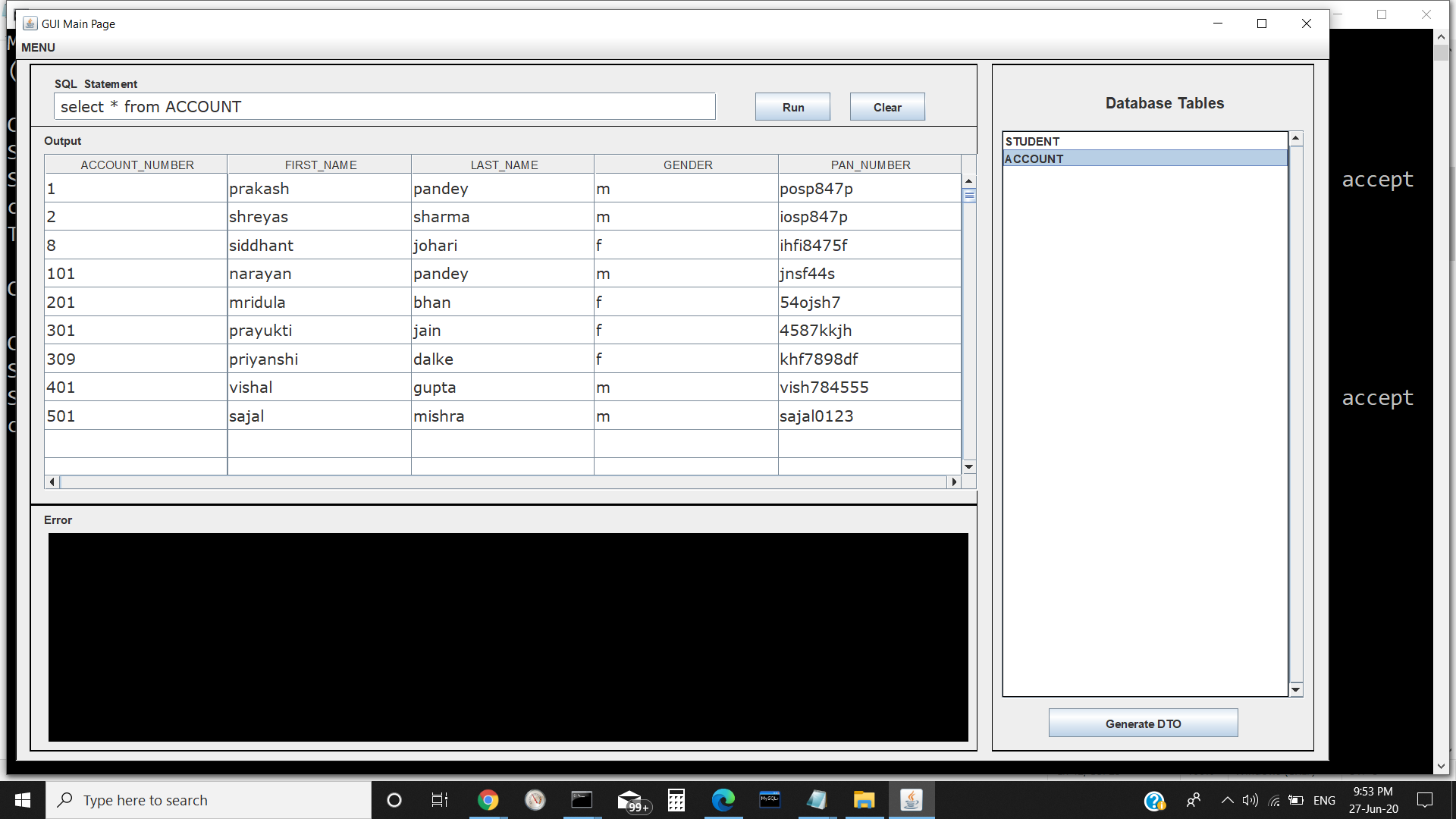Open the ENG language selector
Viewport: 1456px width, 819px height.
pyautogui.click(x=1323, y=799)
